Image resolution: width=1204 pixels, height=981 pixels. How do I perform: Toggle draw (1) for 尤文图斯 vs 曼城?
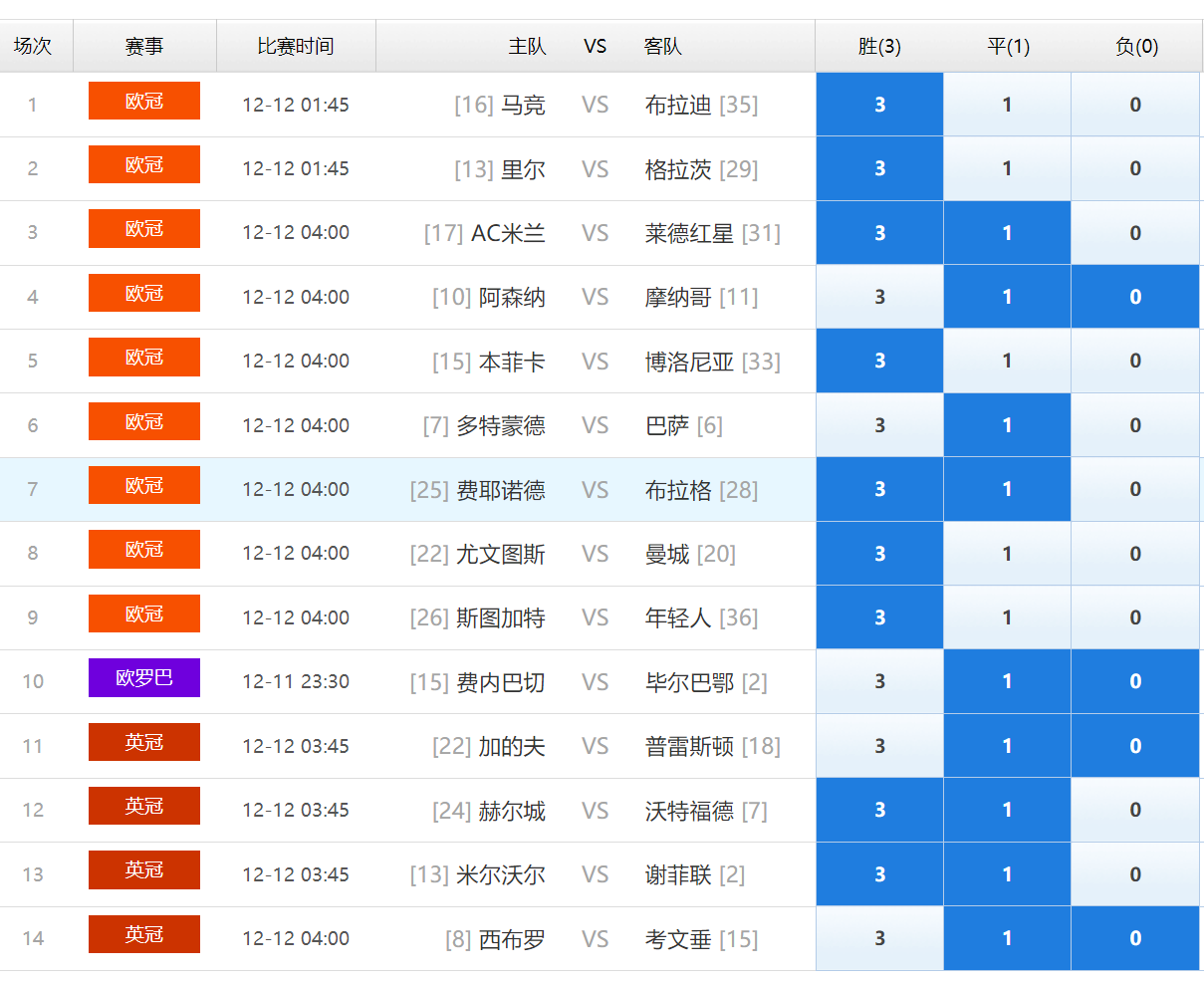pyautogui.click(x=1007, y=554)
